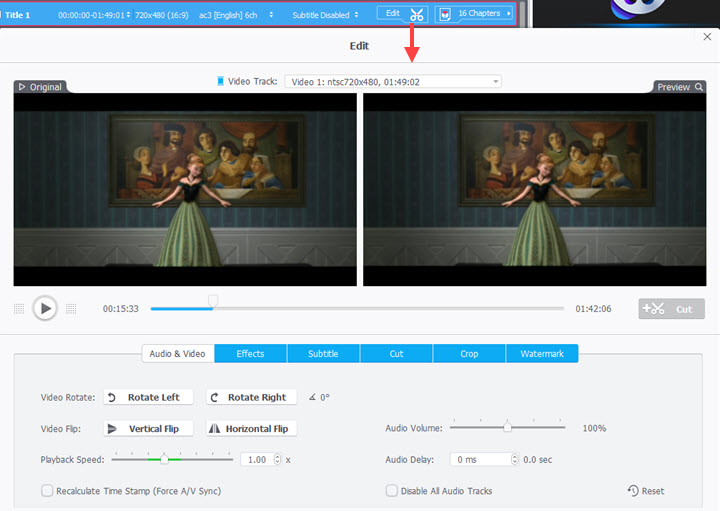The width and height of the screenshot is (720, 511).
Task: Click the Reset link text
Action: click(x=653, y=491)
